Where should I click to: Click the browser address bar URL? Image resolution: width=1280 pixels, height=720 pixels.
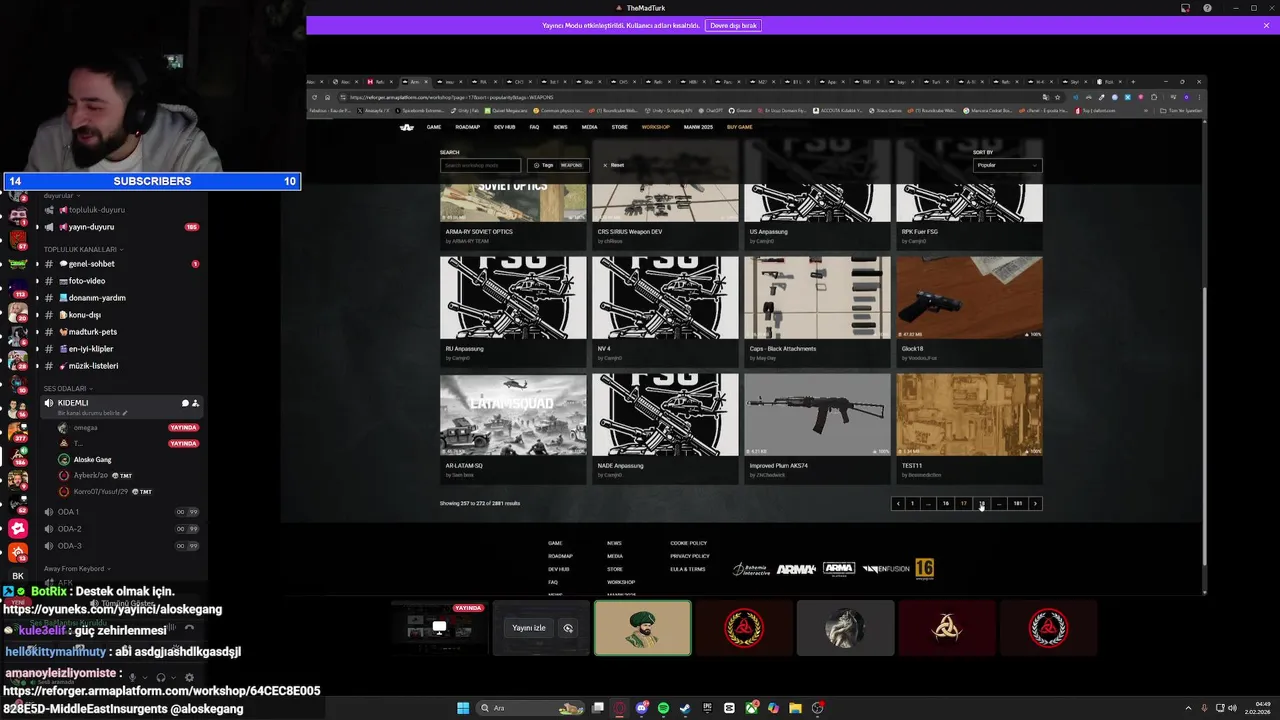pos(450,97)
